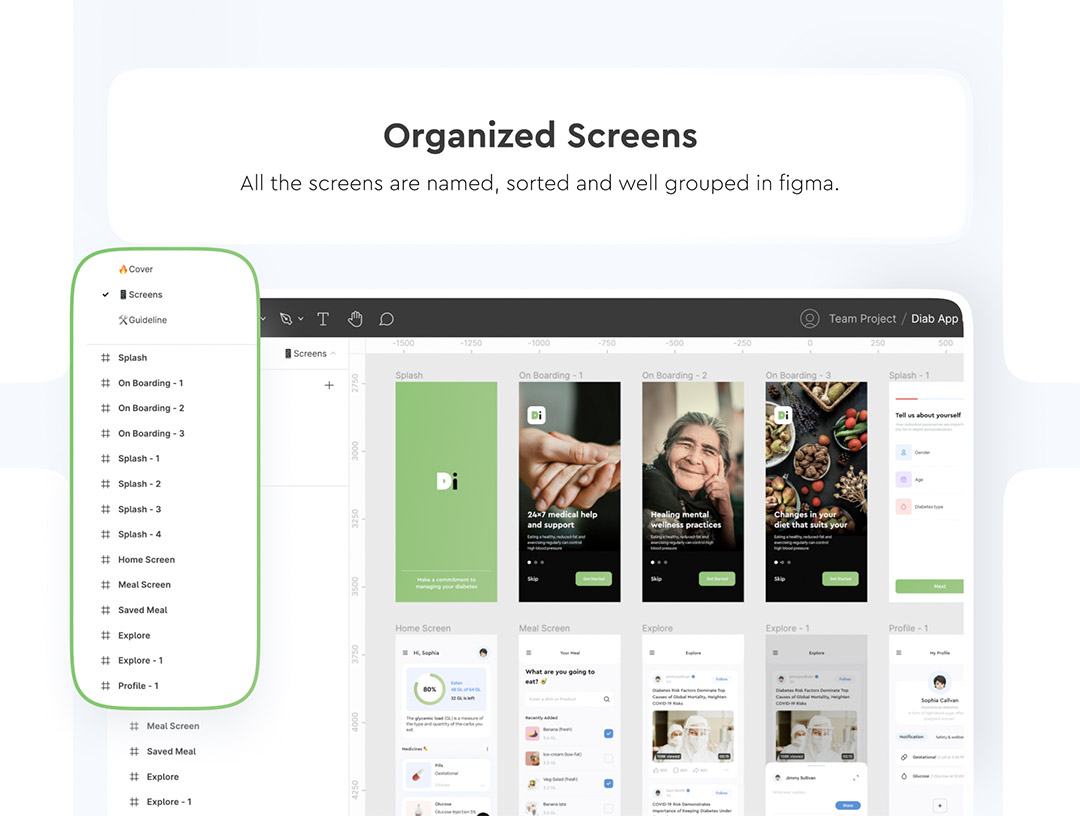Open Pen tool options dropdown arrow

[301, 319]
